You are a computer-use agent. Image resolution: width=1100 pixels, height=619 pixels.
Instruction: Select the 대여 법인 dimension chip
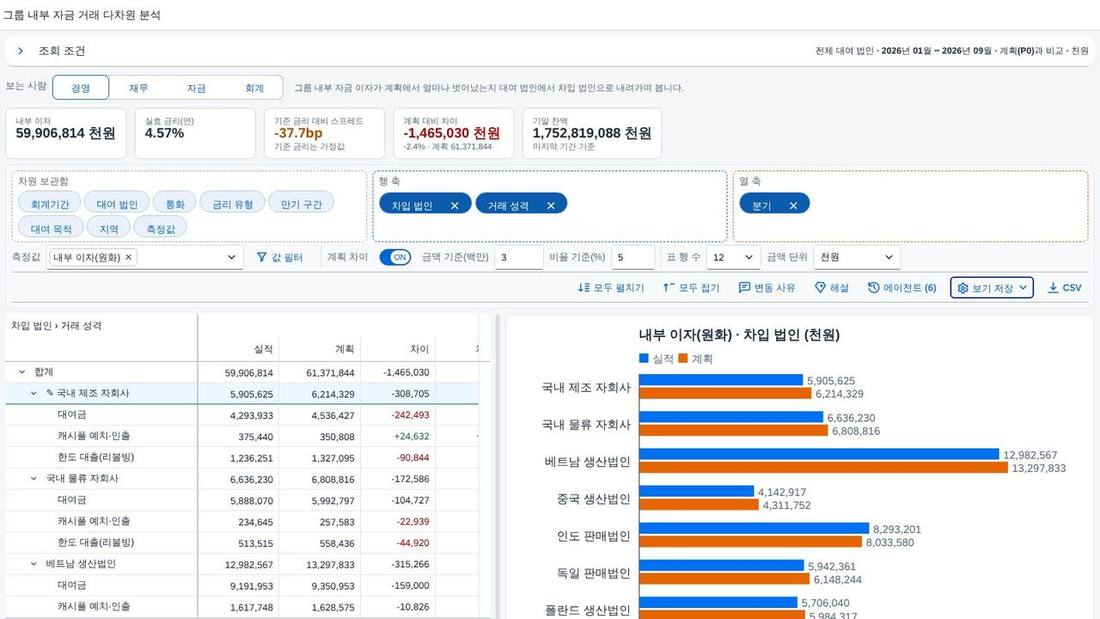click(117, 204)
